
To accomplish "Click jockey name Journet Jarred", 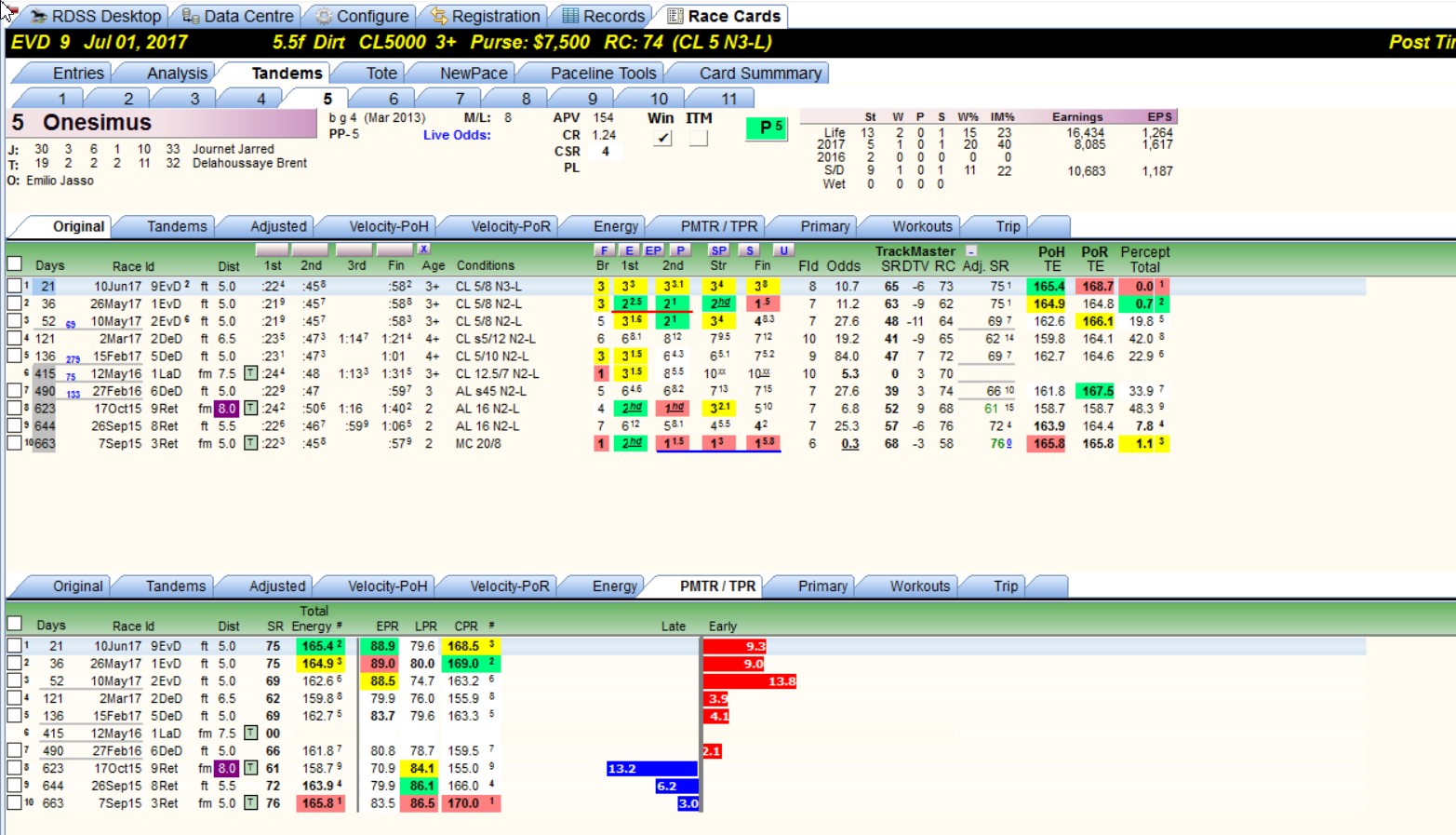I will (234, 149).
